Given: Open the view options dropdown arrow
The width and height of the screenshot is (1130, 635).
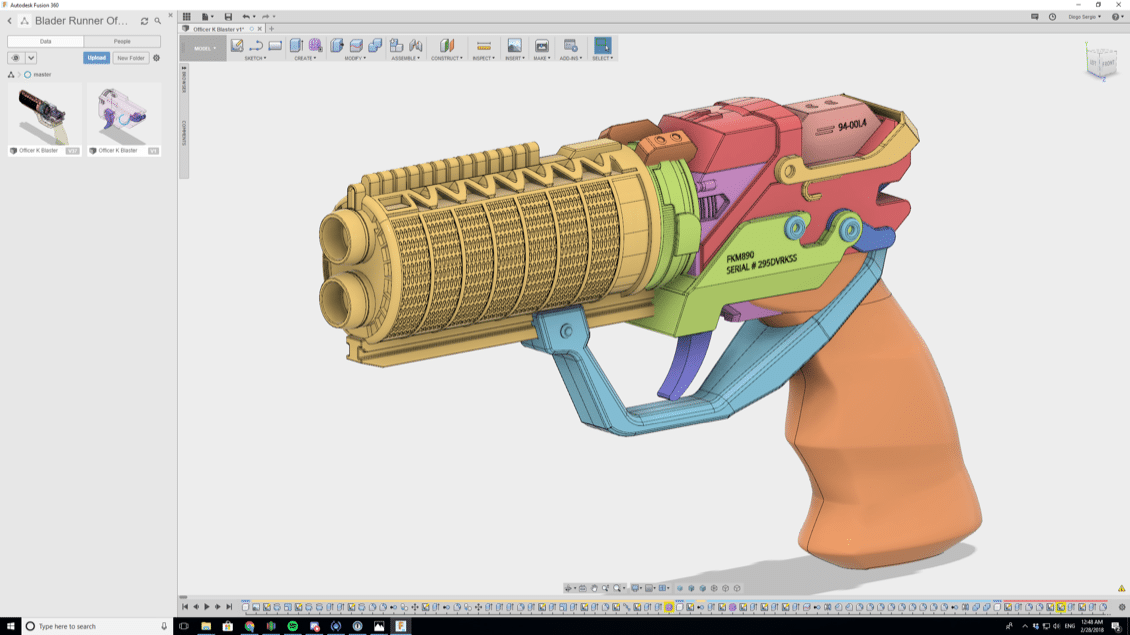Looking at the screenshot, I should point(31,58).
